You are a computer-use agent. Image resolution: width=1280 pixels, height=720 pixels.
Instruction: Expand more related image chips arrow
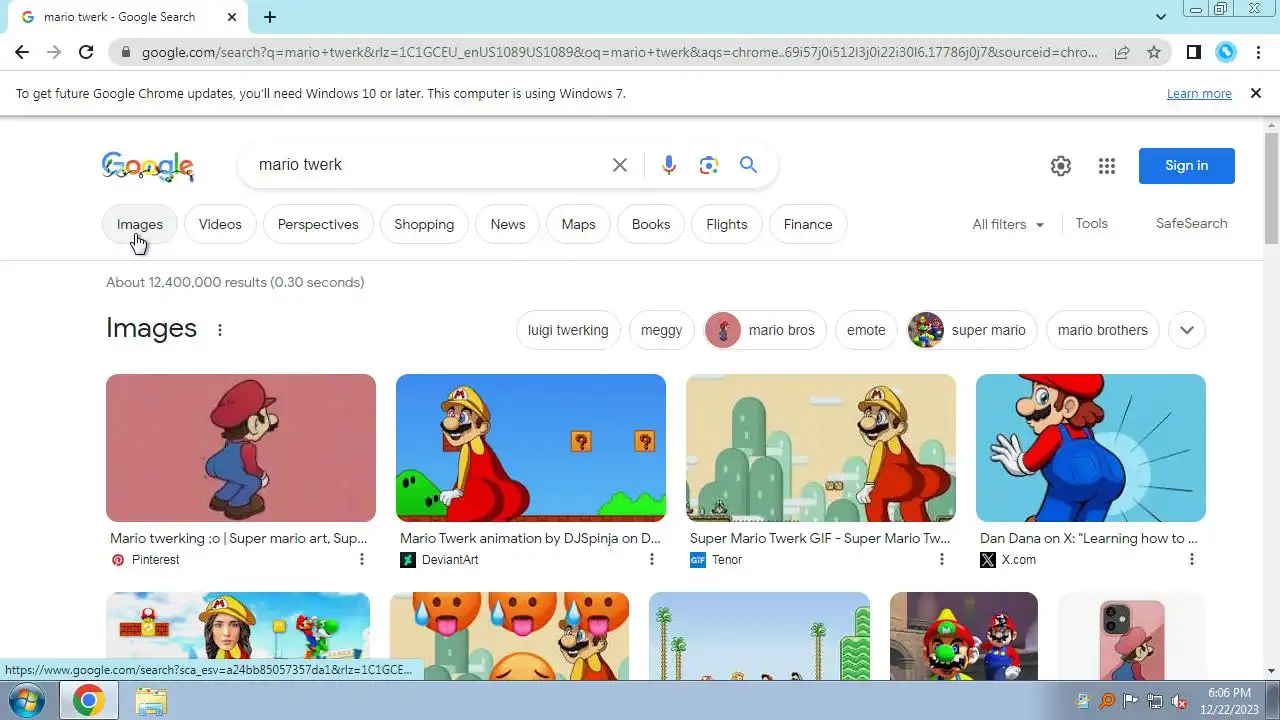point(1187,330)
